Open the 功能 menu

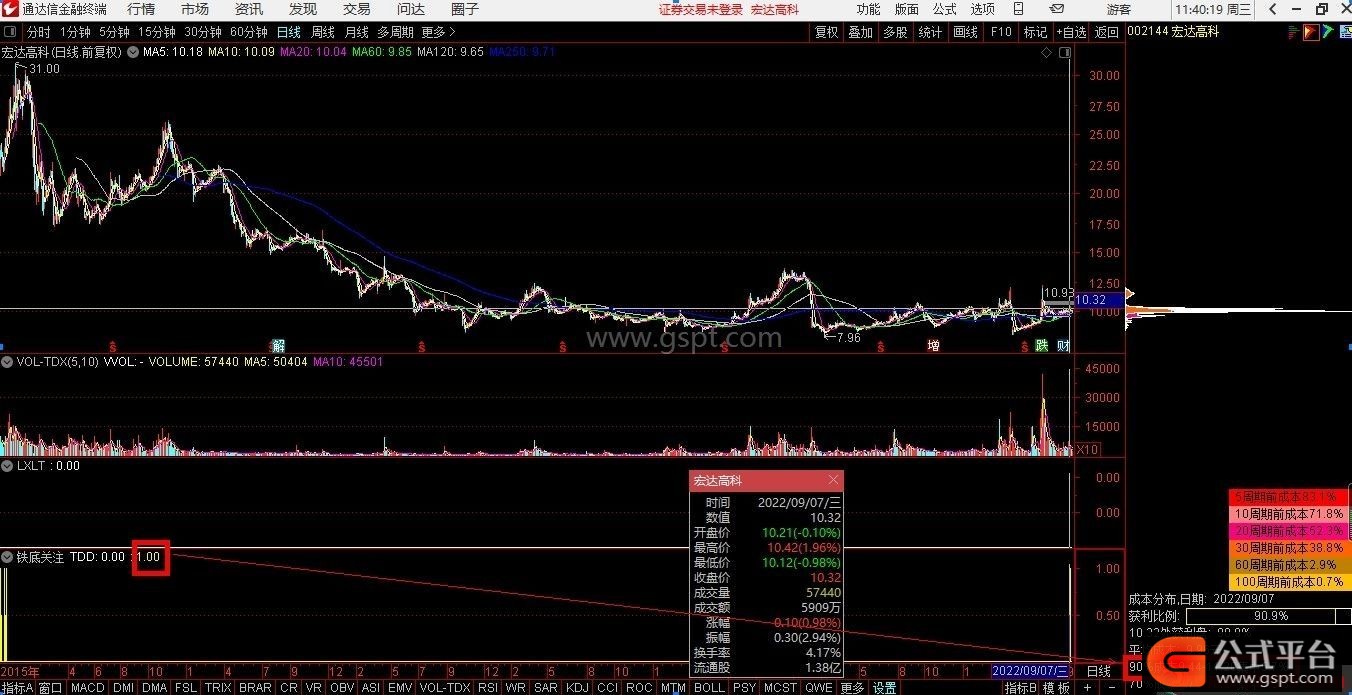868,9
